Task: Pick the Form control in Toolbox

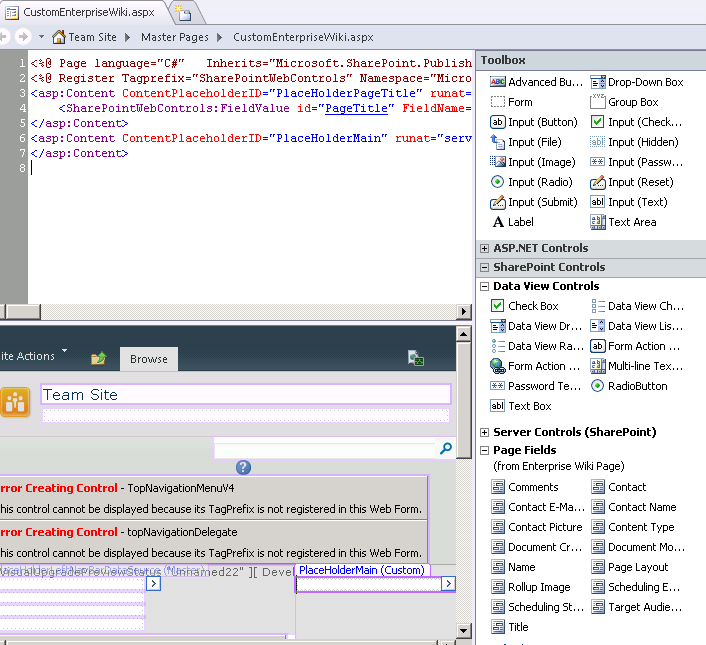Action: pos(511,102)
